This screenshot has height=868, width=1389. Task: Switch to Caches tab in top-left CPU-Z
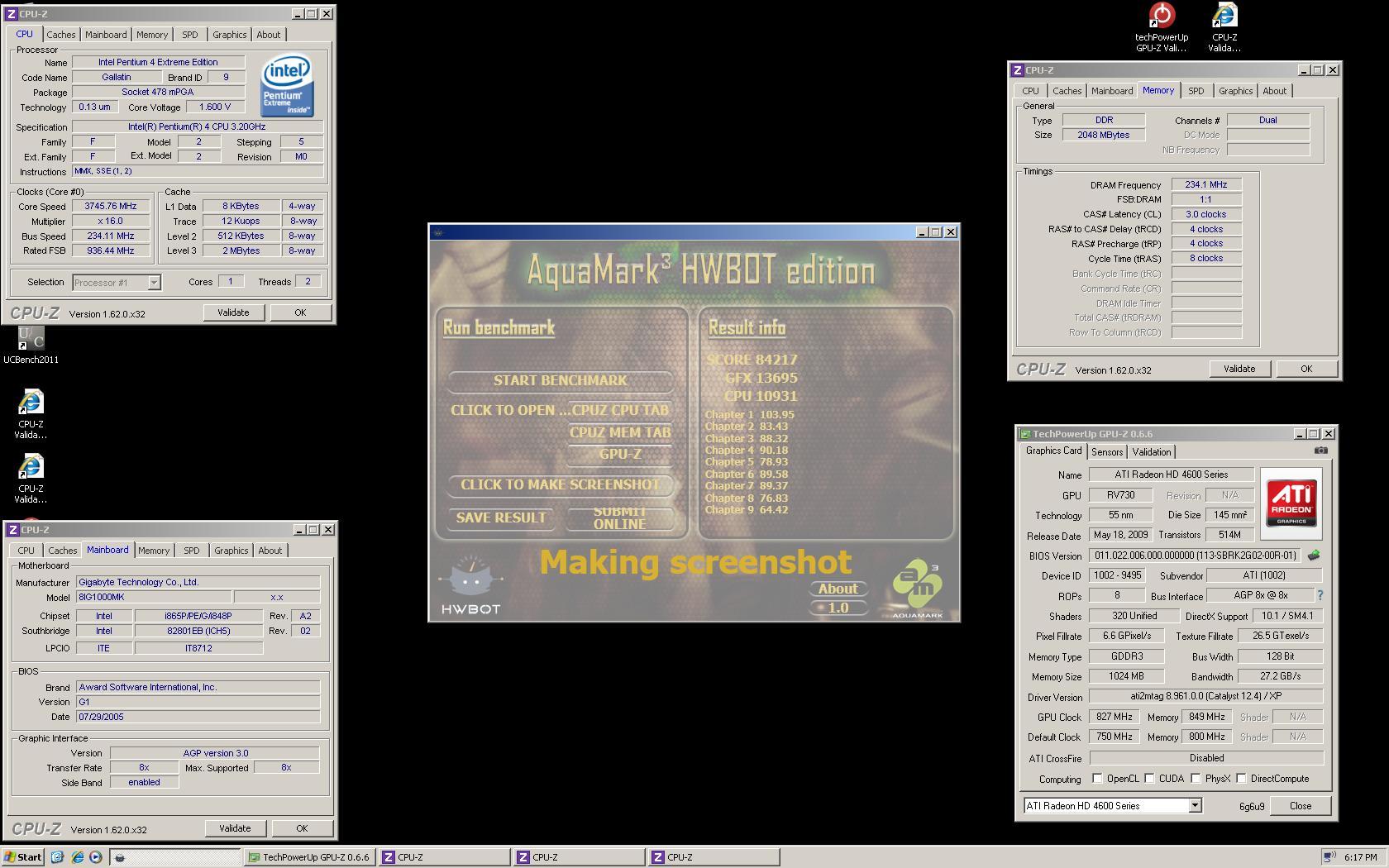tap(60, 35)
